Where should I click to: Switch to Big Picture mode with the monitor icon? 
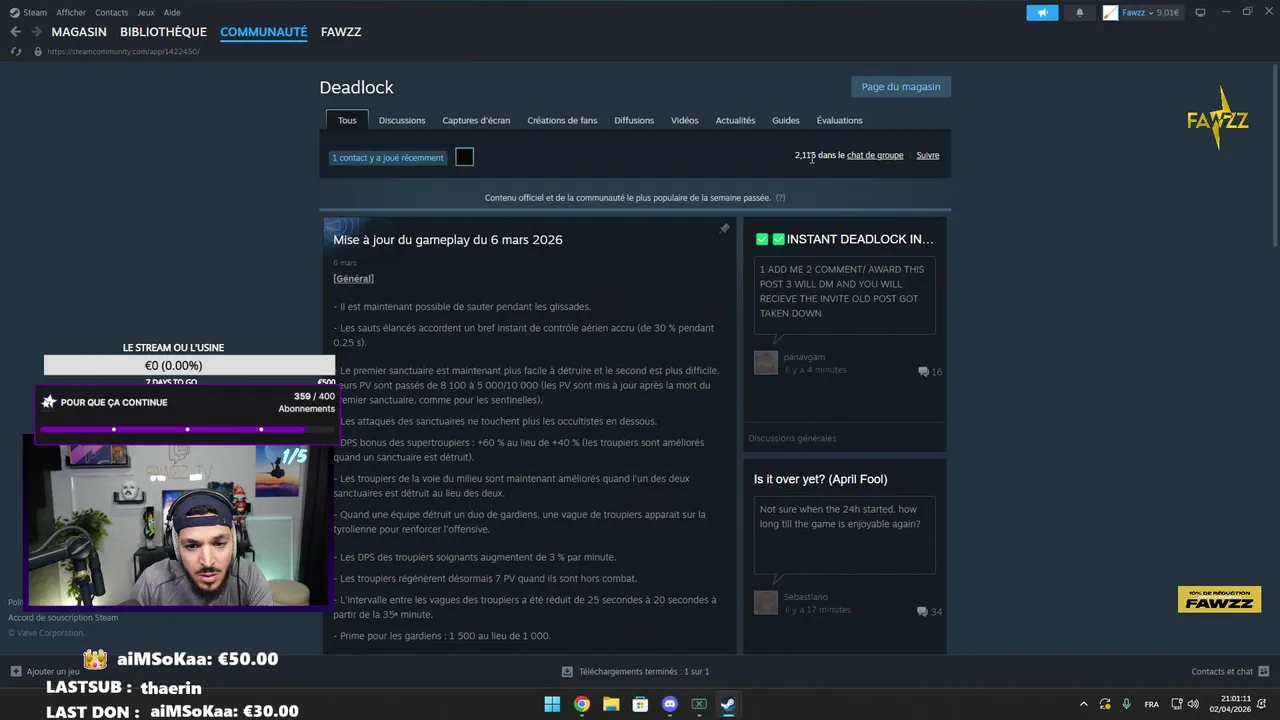1200,13
